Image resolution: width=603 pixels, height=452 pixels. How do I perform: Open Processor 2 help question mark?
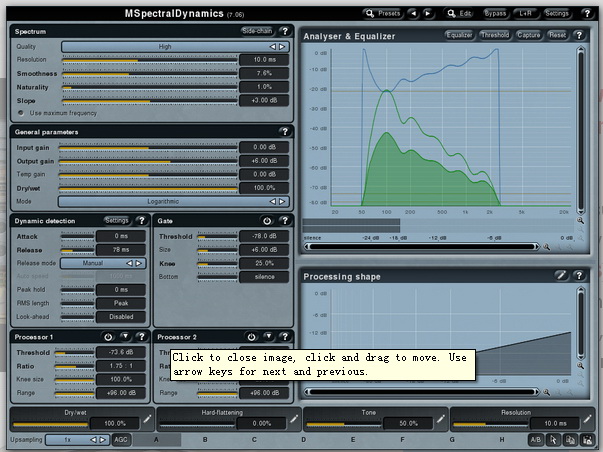point(285,337)
